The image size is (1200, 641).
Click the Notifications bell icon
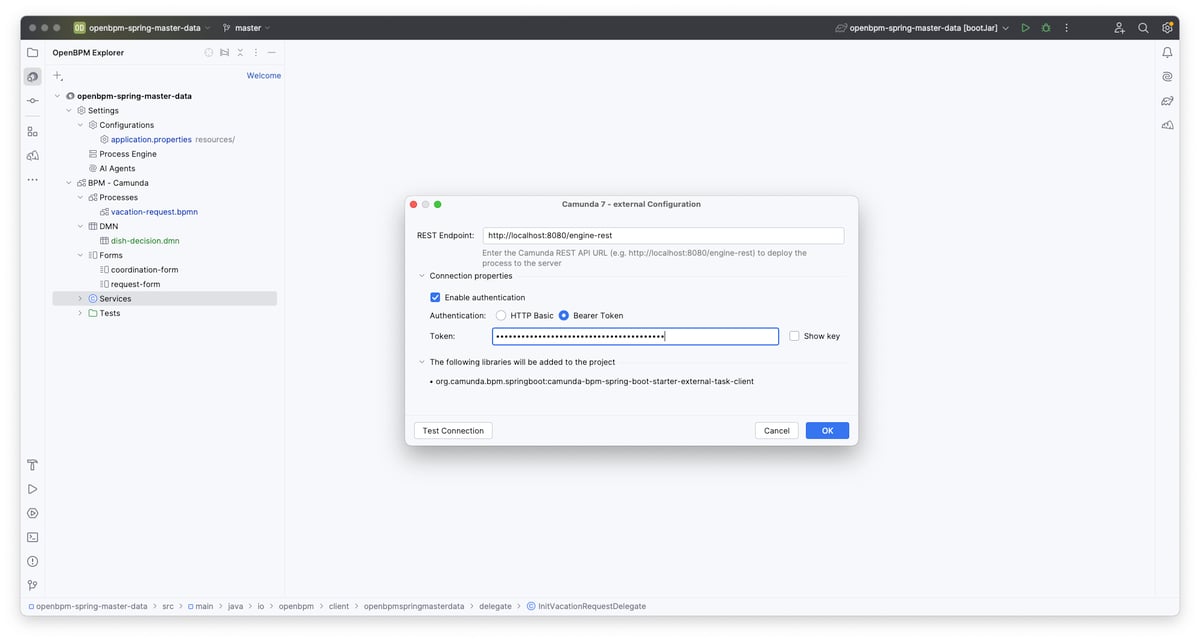[x=1167, y=52]
